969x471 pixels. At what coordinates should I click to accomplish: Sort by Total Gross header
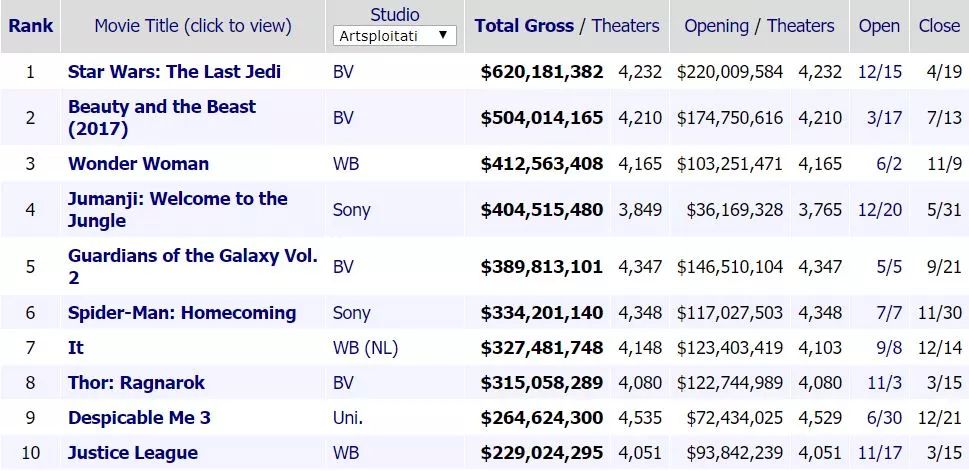(524, 26)
